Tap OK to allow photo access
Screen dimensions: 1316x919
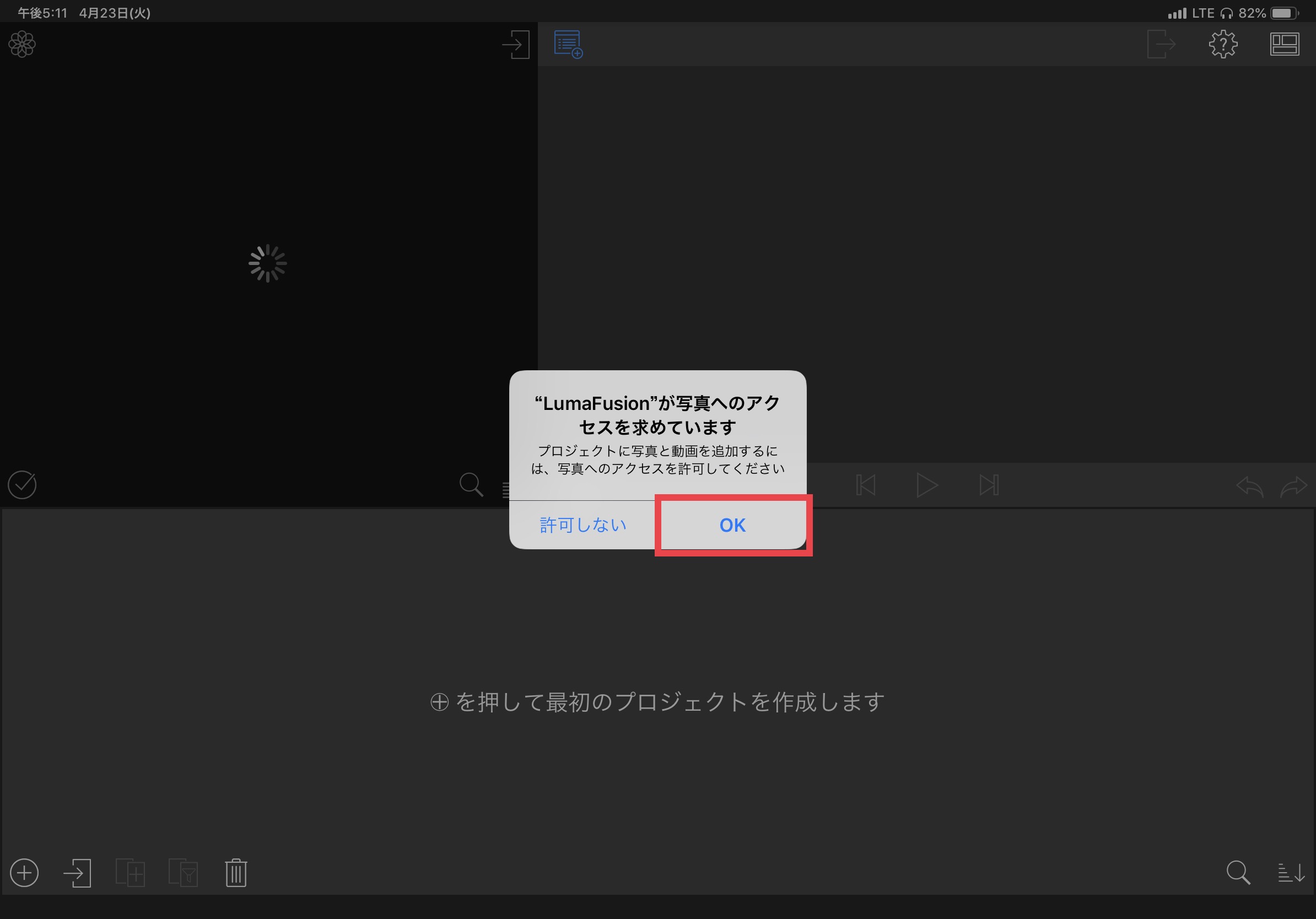(732, 525)
